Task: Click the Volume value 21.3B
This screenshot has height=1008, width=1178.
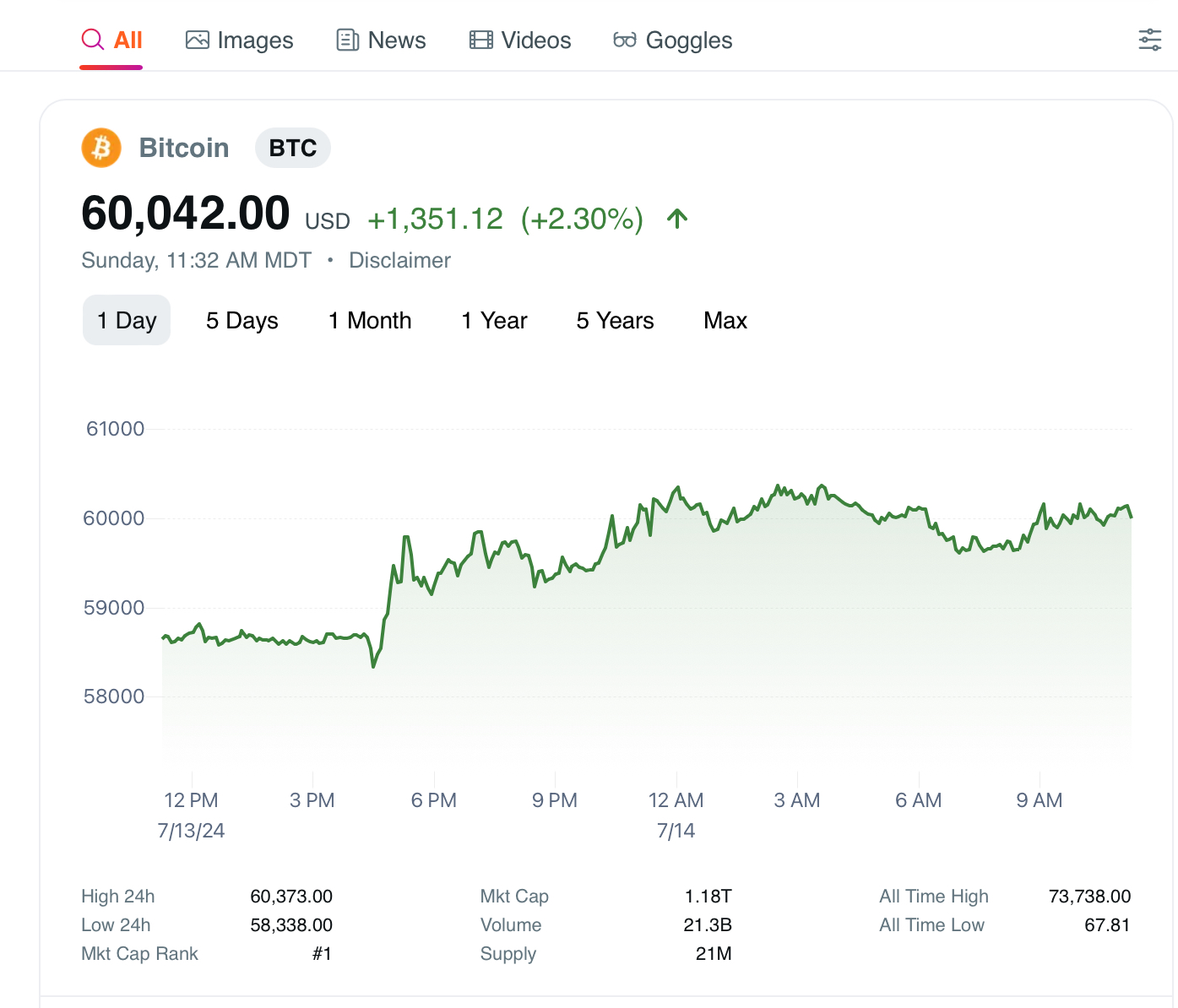Action: coord(708,924)
